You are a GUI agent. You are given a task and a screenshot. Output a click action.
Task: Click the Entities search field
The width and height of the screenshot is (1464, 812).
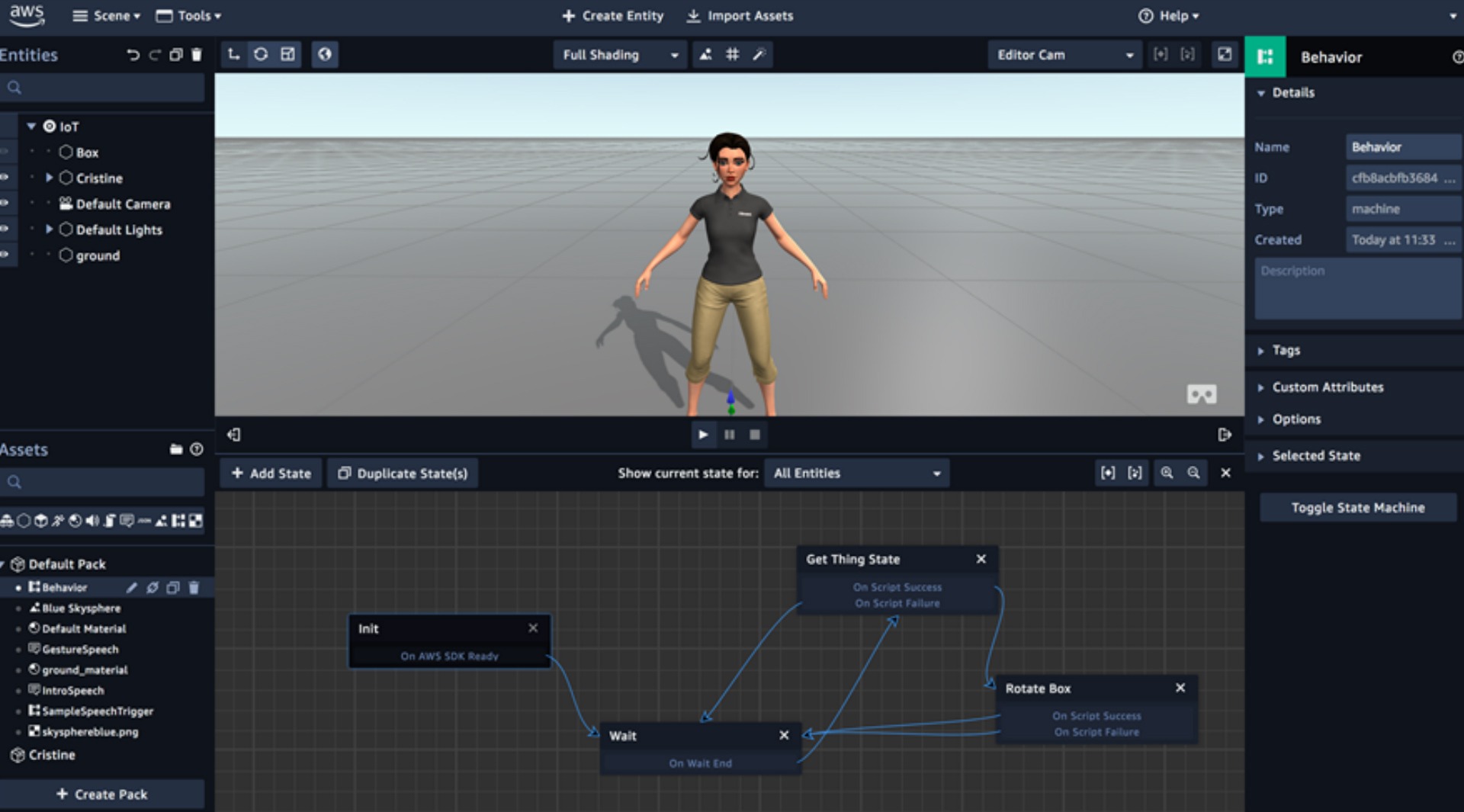click(102, 88)
